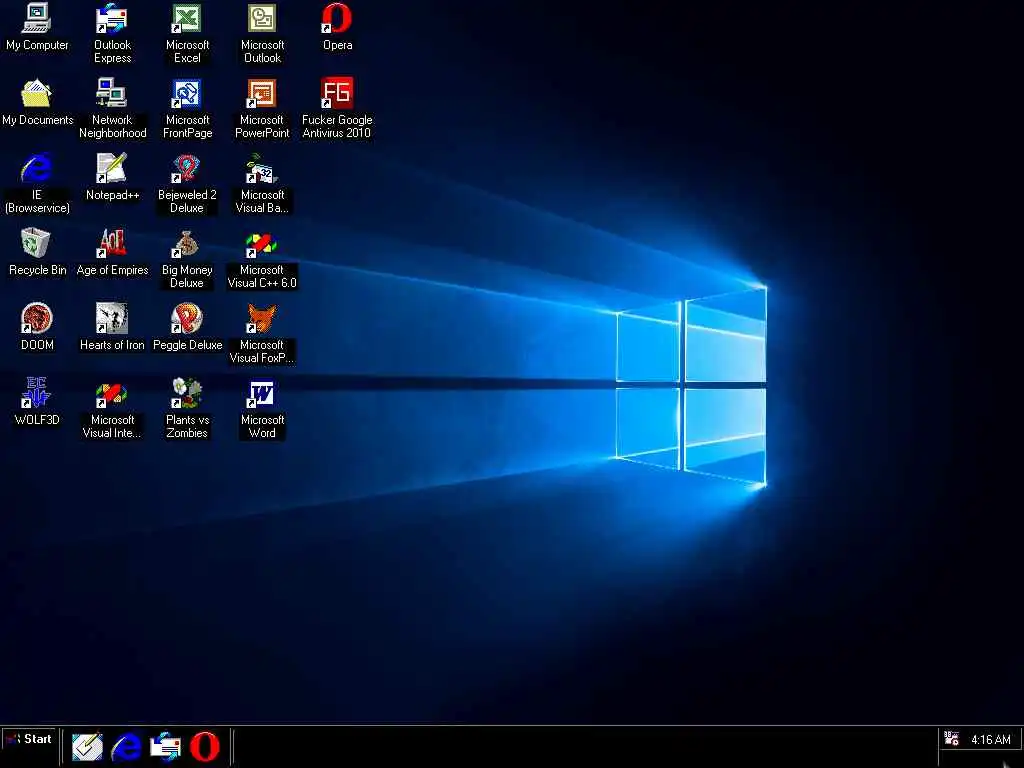Launch Internet Explorer from quick launch bar
The height and width of the screenshot is (768, 1024).
[126, 746]
